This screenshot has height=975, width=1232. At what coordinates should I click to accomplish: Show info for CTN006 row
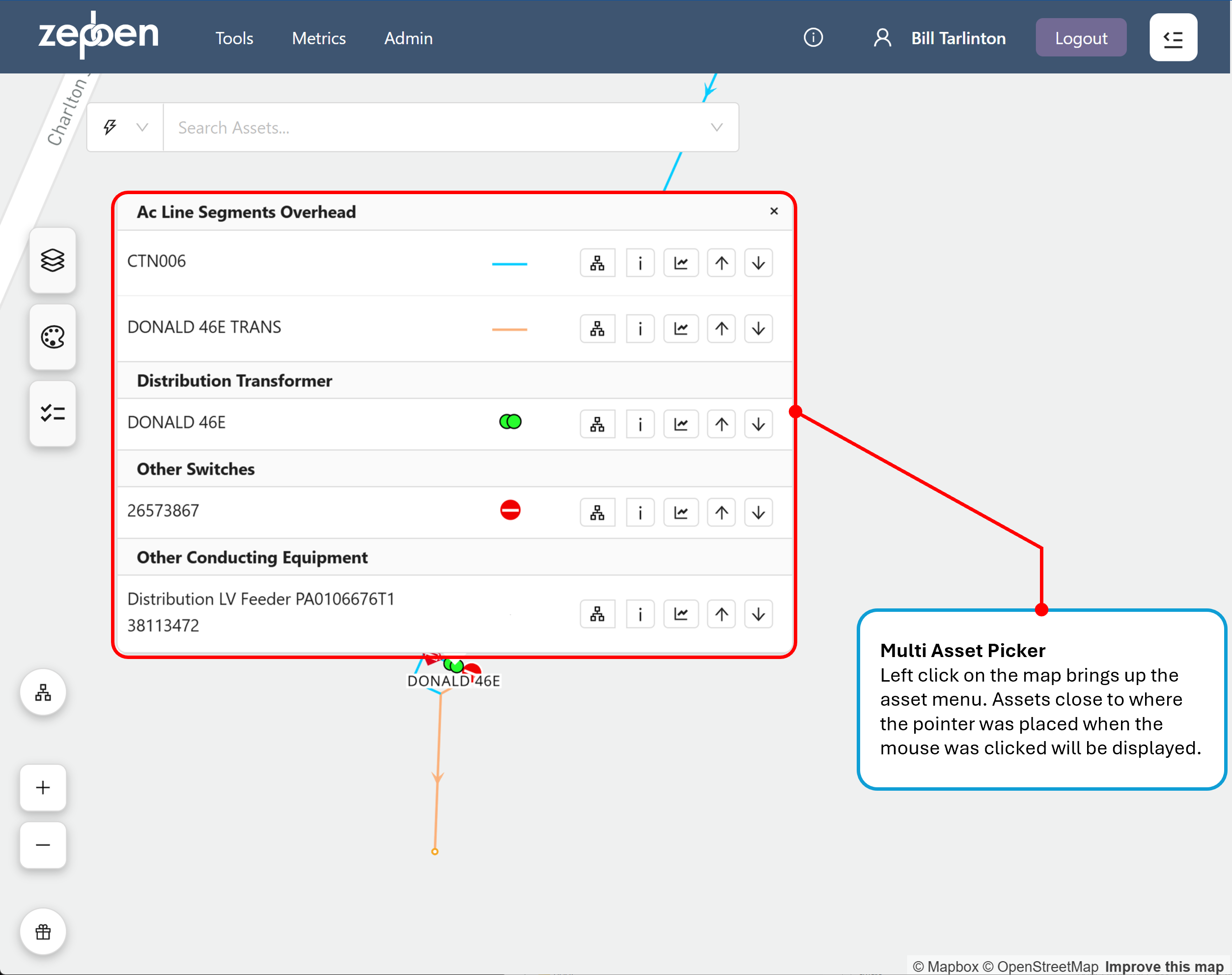tap(640, 263)
